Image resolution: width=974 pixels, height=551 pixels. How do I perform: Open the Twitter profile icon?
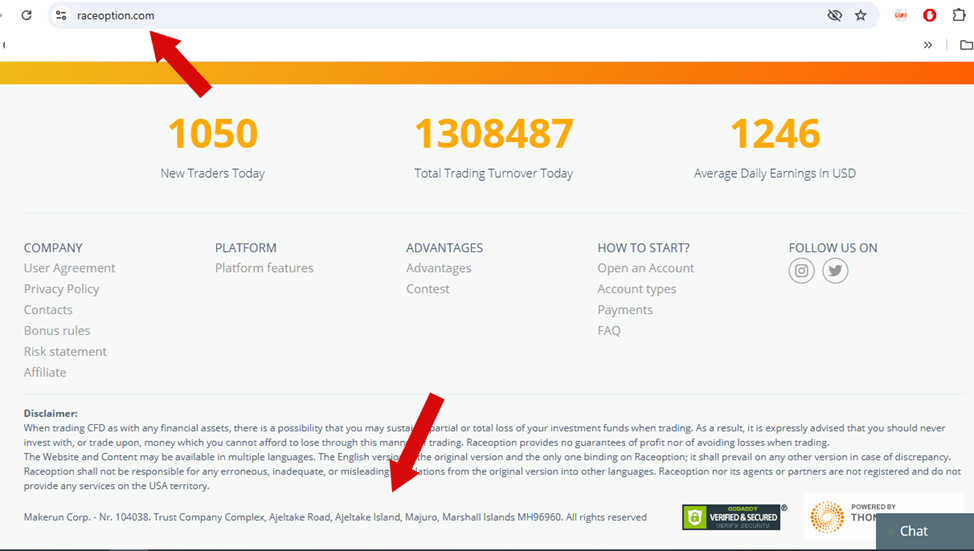click(x=835, y=271)
